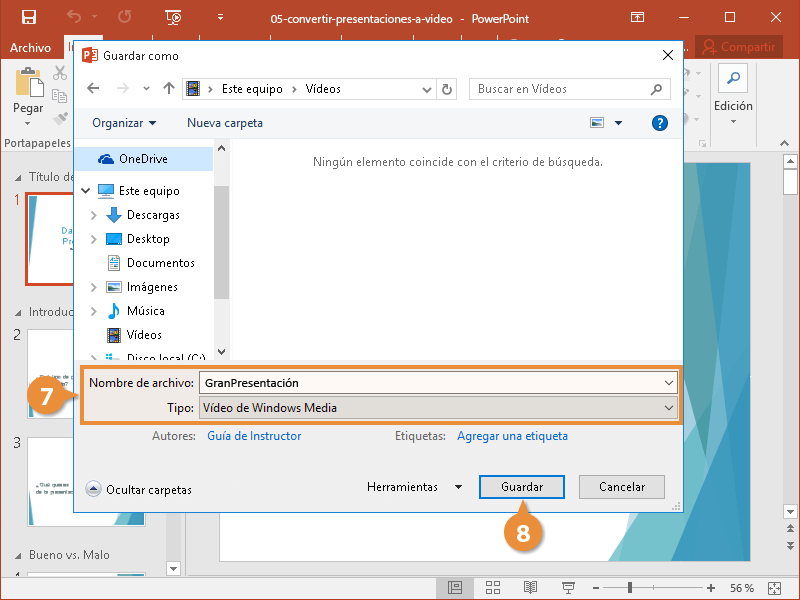Open the Tipo file format dropdown
The width and height of the screenshot is (800, 600).
(x=438, y=408)
